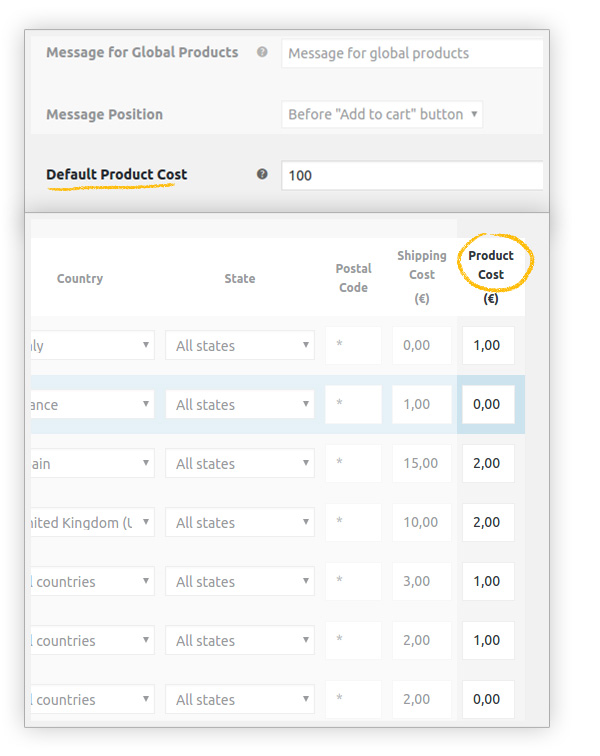The height and width of the screenshot is (756, 600).
Task: Open the France country dropdown
Action: pyautogui.click(x=92, y=405)
